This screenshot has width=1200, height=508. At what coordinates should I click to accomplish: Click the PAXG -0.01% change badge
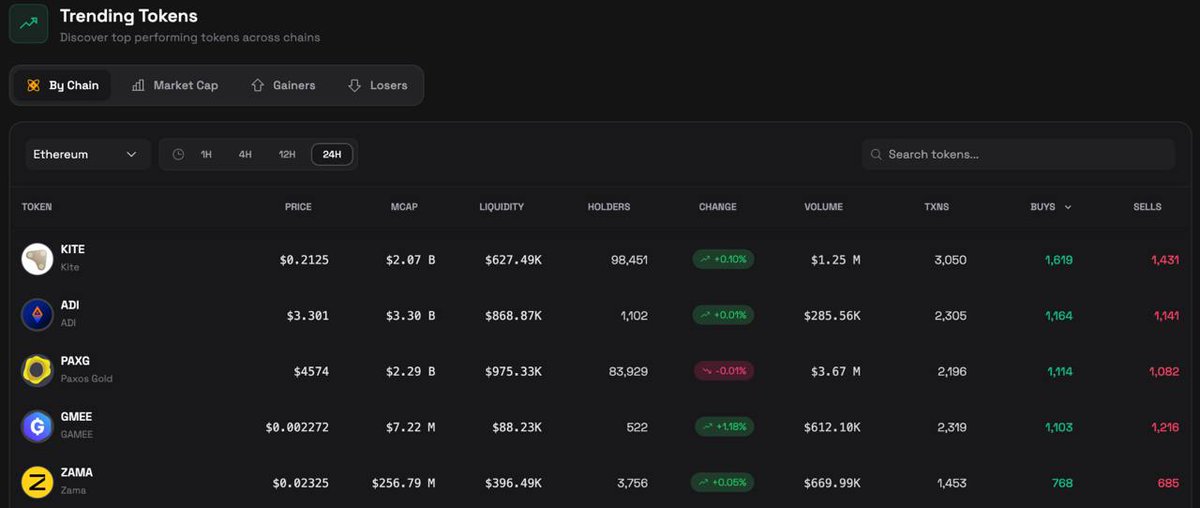724,371
